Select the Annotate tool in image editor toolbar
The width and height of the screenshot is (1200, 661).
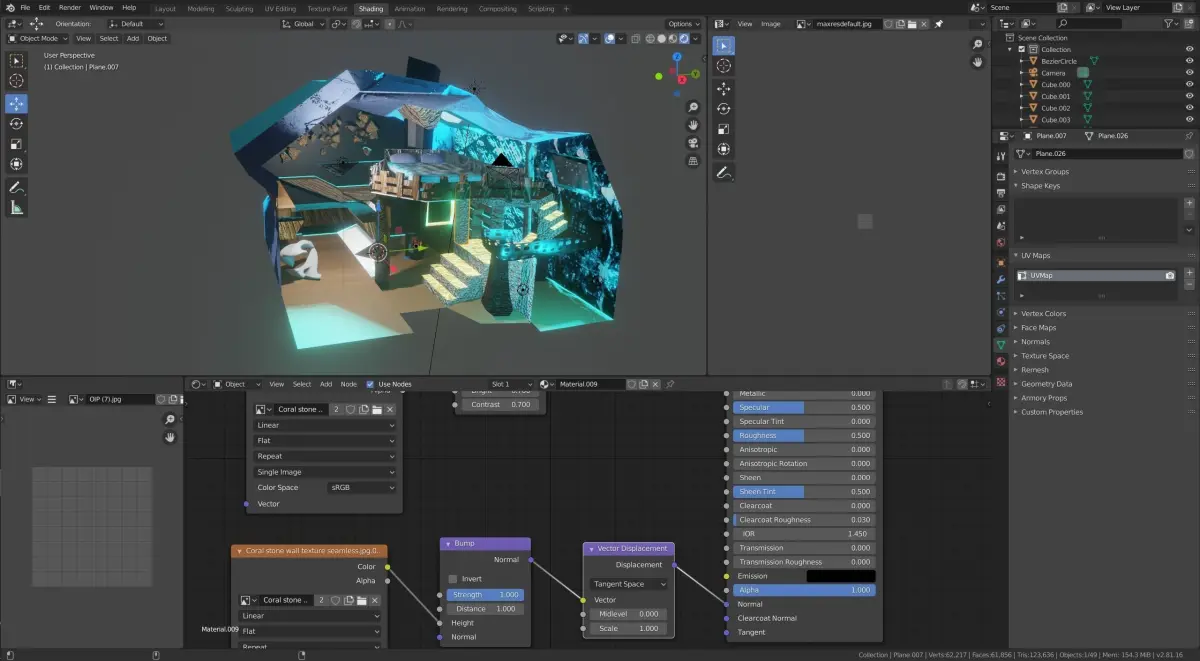[x=723, y=172]
